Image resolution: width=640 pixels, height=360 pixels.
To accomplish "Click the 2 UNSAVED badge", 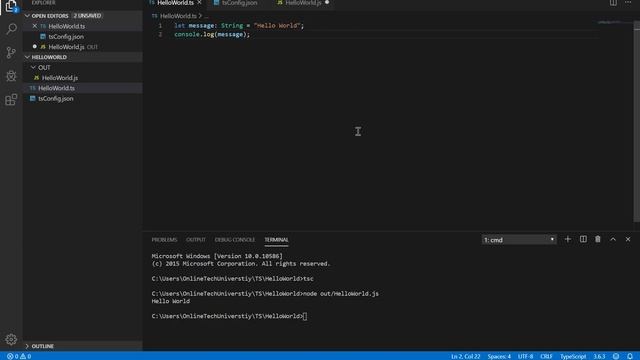I will (87, 16).
